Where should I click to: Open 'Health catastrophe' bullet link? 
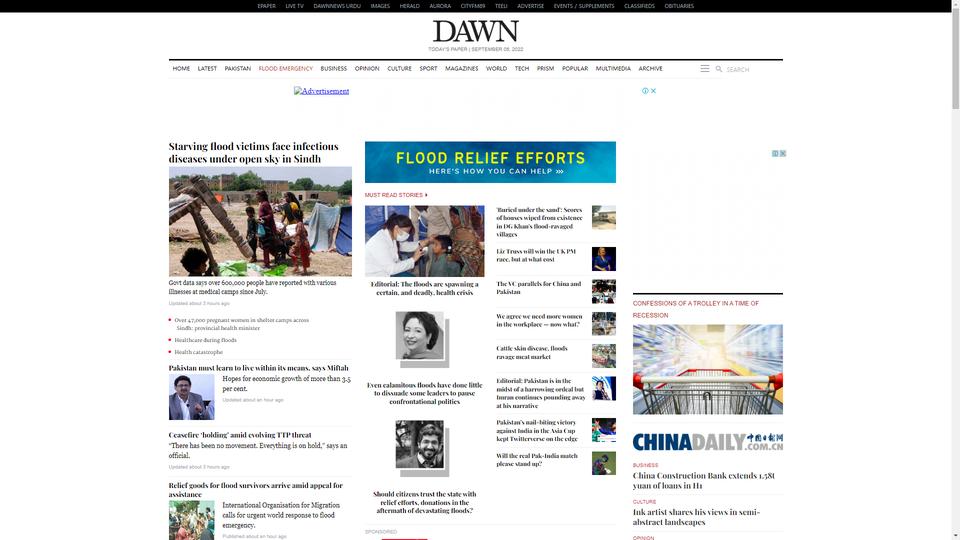[198, 352]
